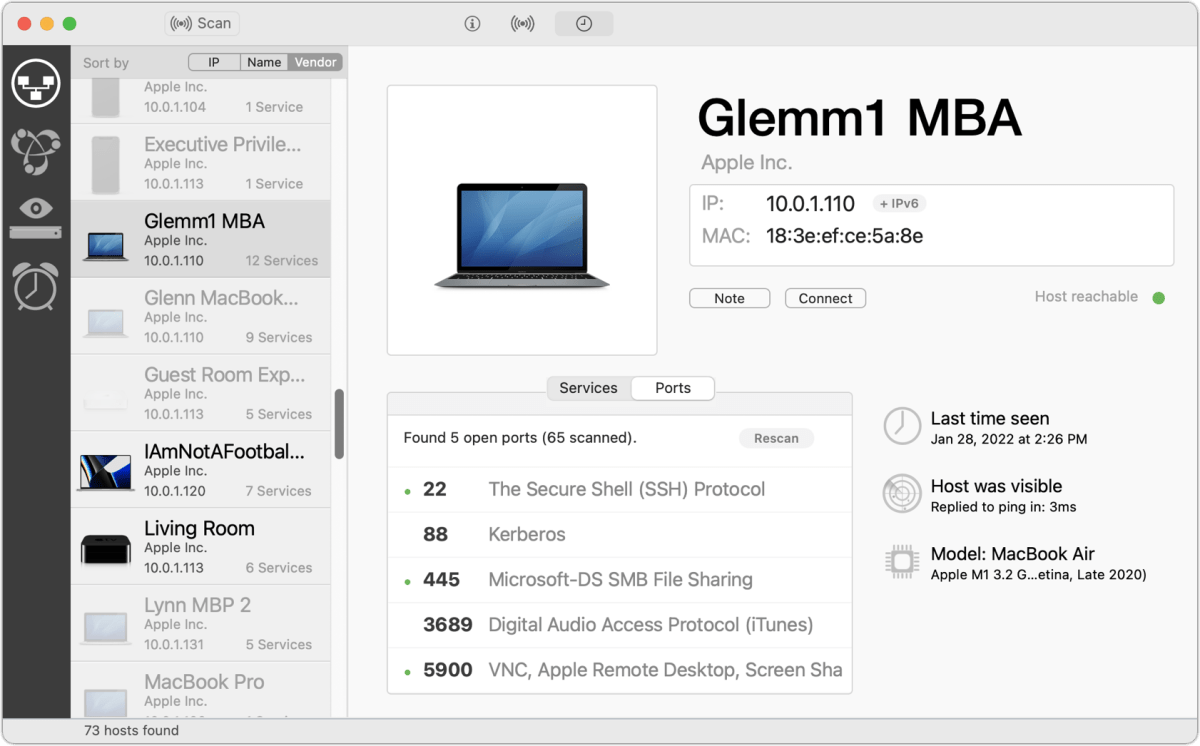The width and height of the screenshot is (1200, 746).
Task: Open the alarm clock Wake on LAN section
Action: pyautogui.click(x=36, y=285)
